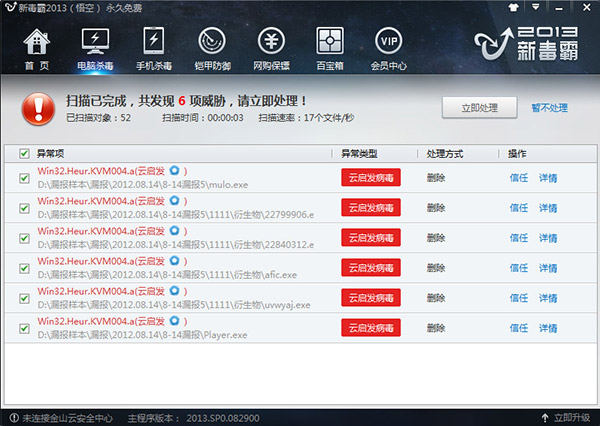This screenshot has width=600, height=426.
Task: Select the Player.exe file path text
Action: (142, 335)
